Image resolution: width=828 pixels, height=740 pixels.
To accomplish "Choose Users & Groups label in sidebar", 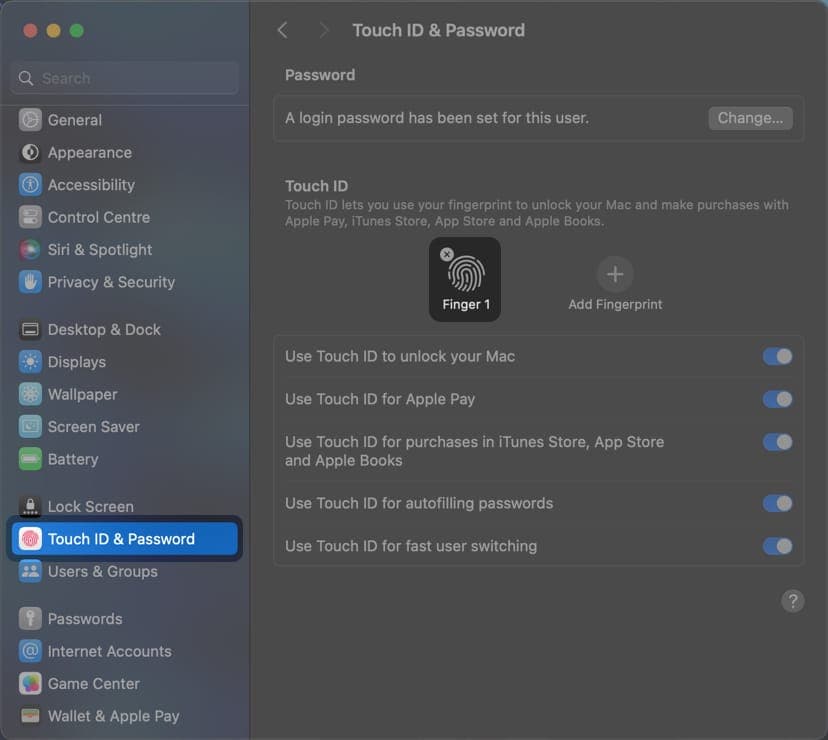I will coord(103,572).
